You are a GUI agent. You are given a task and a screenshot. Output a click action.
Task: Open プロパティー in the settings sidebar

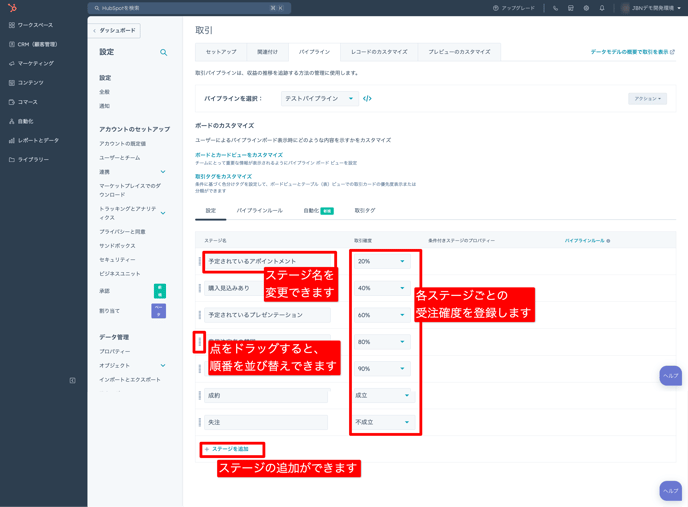tap(114, 352)
